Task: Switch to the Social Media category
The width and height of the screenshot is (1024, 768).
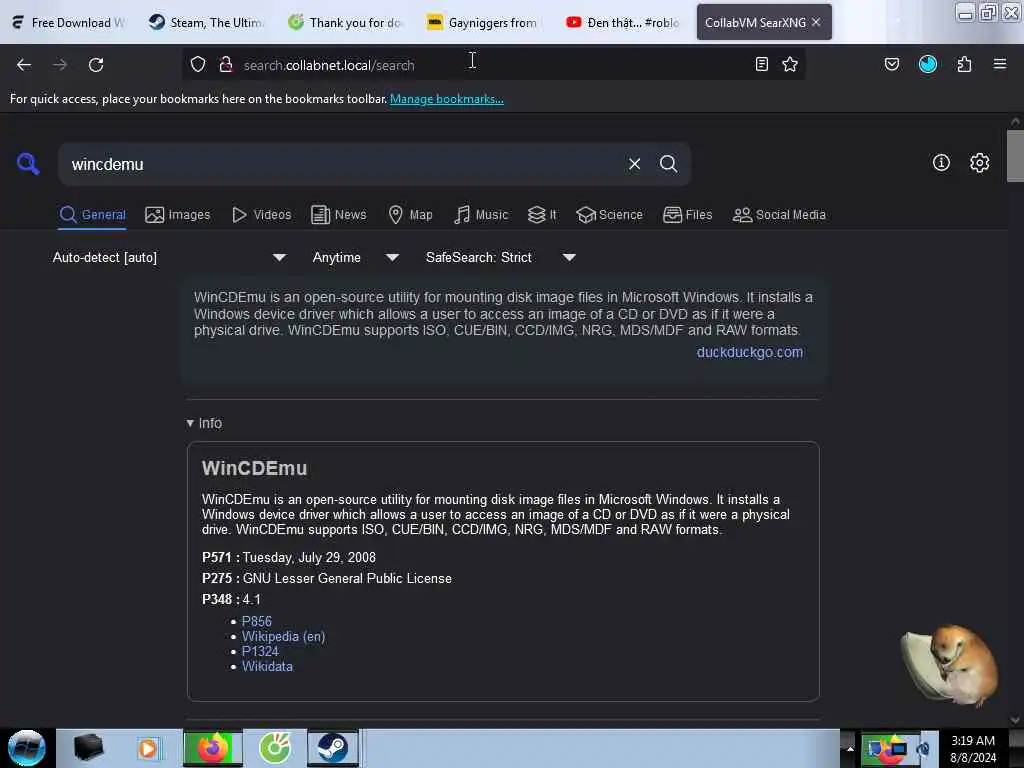Action: [779, 215]
